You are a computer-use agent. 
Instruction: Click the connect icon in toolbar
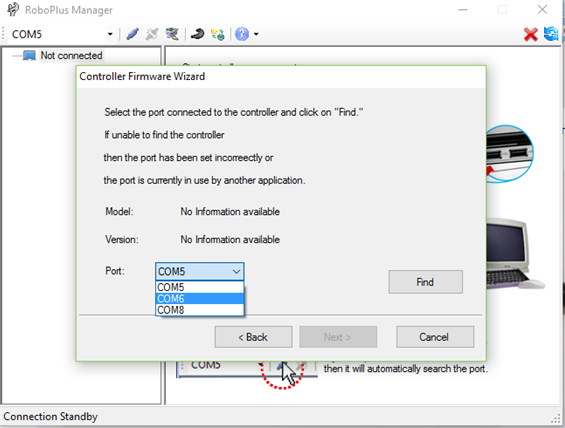pyautogui.click(x=133, y=34)
